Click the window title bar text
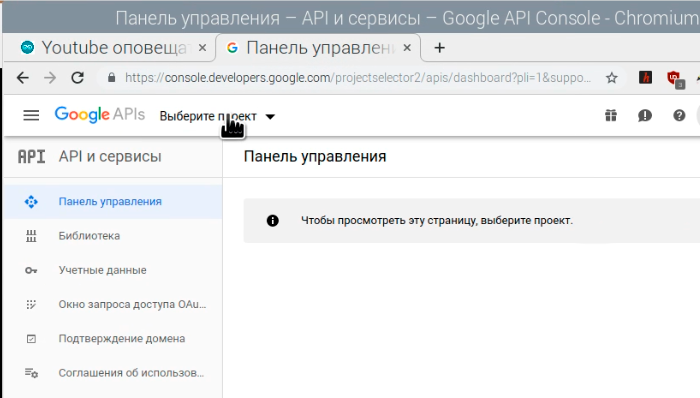 coord(406,18)
